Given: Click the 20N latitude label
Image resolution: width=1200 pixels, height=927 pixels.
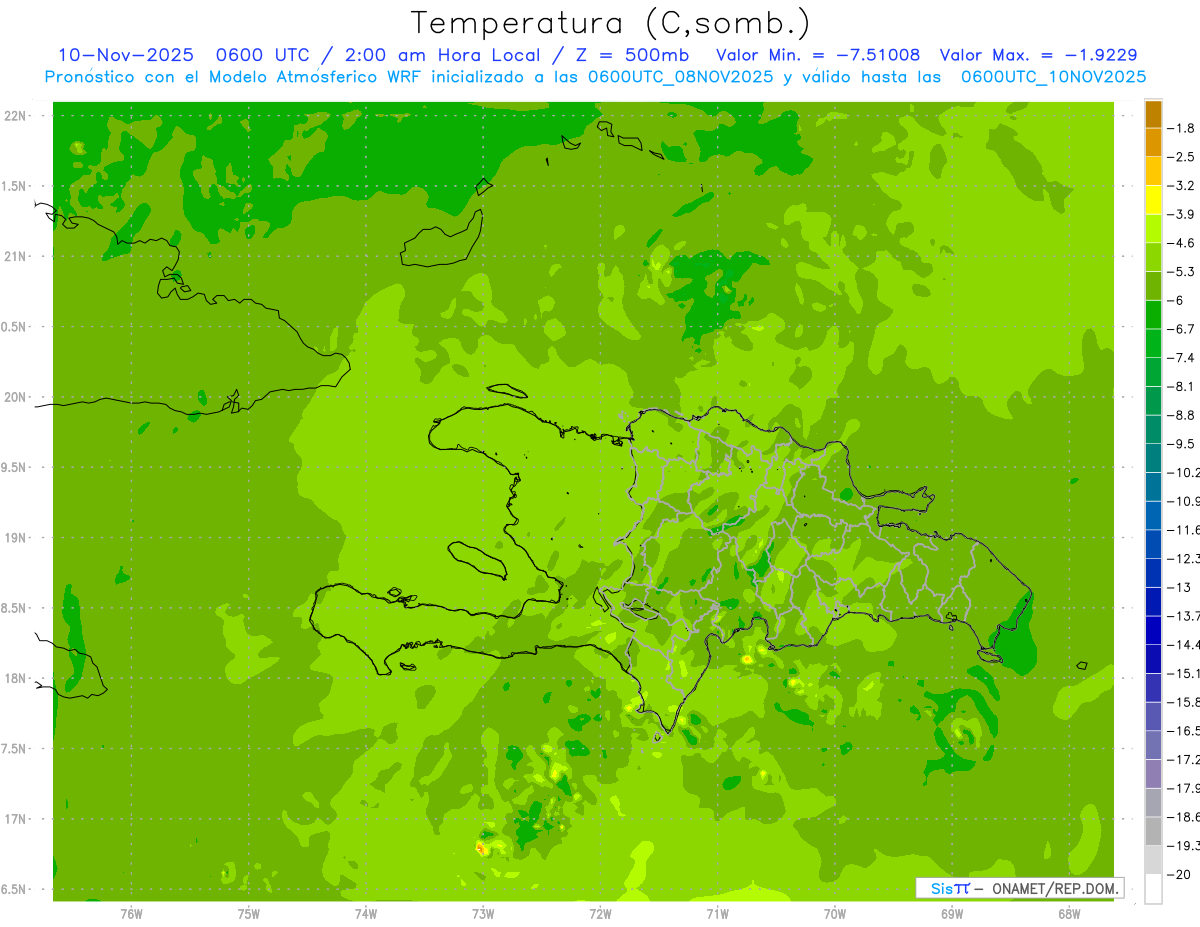Looking at the screenshot, I should [16, 397].
